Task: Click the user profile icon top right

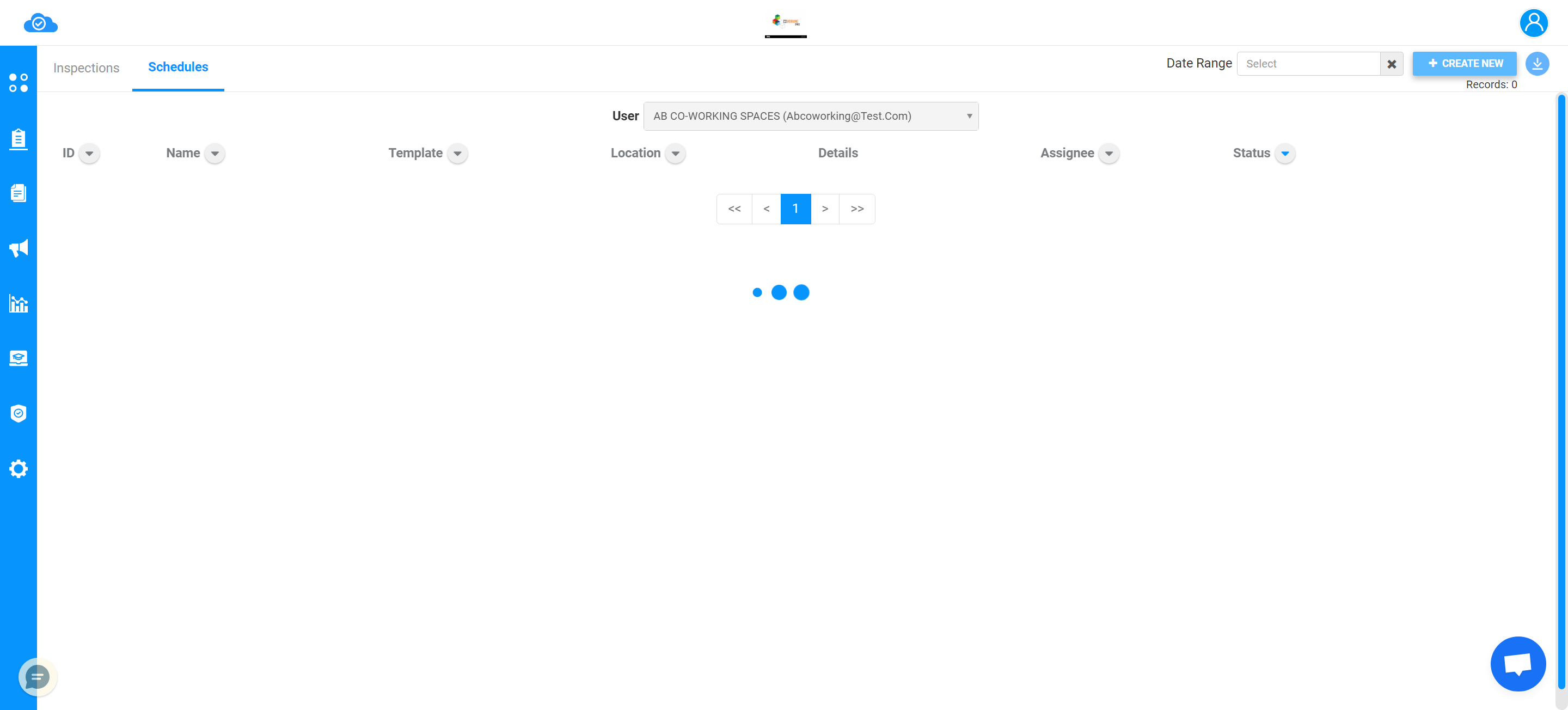Action: pyautogui.click(x=1534, y=22)
